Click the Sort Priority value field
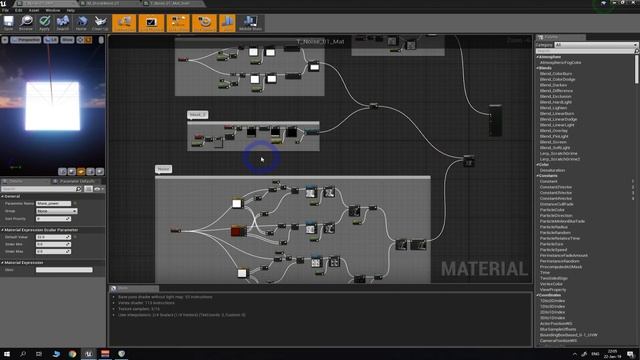 coord(53,219)
